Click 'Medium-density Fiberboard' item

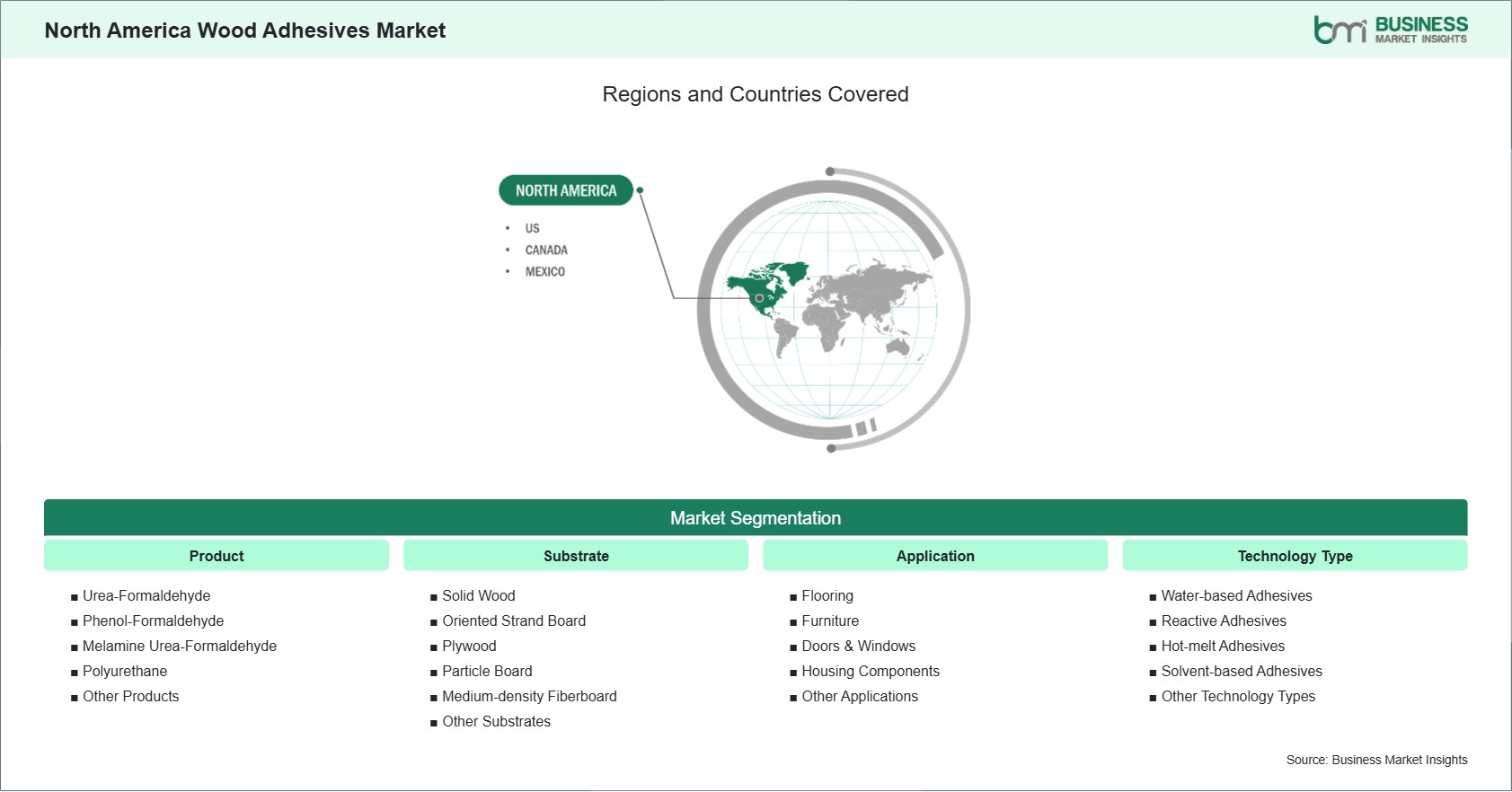[x=529, y=696]
